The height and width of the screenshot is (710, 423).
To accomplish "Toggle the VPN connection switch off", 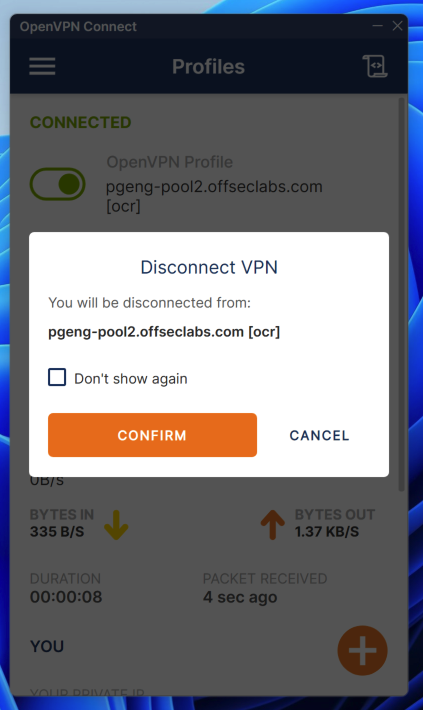I will pyautogui.click(x=58, y=184).
